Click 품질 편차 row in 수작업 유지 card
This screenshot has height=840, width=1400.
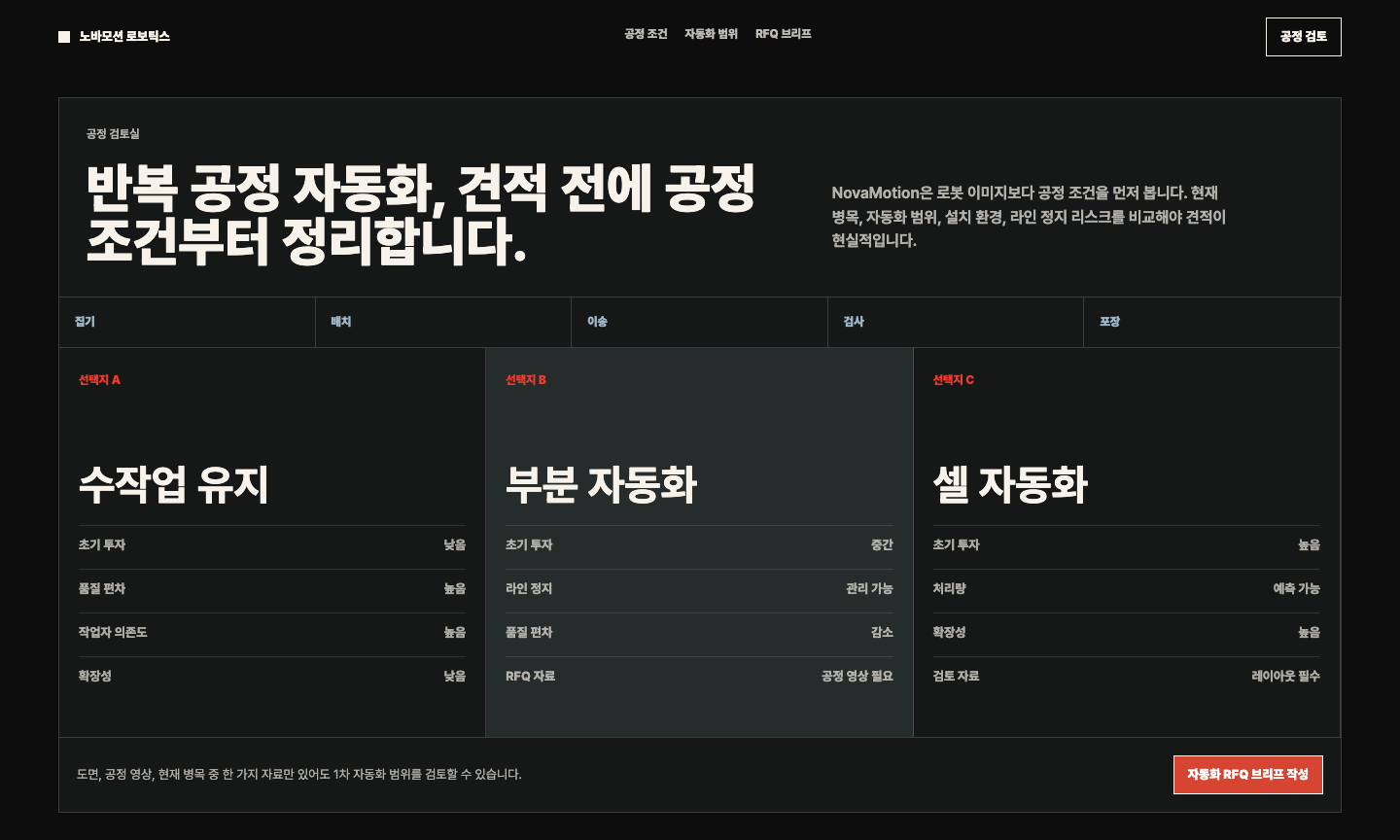tap(272, 589)
